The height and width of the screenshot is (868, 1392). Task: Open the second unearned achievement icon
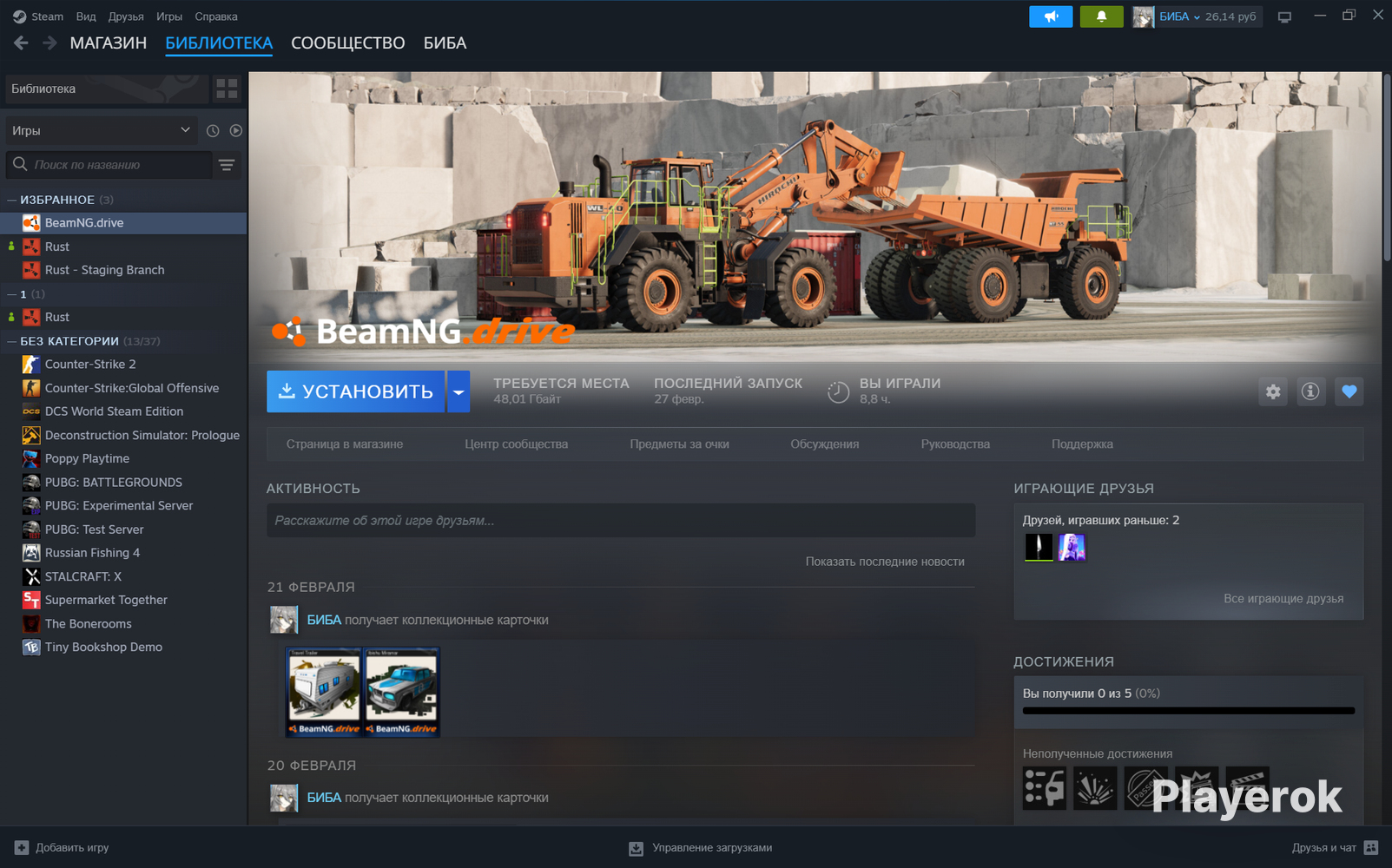1095,788
